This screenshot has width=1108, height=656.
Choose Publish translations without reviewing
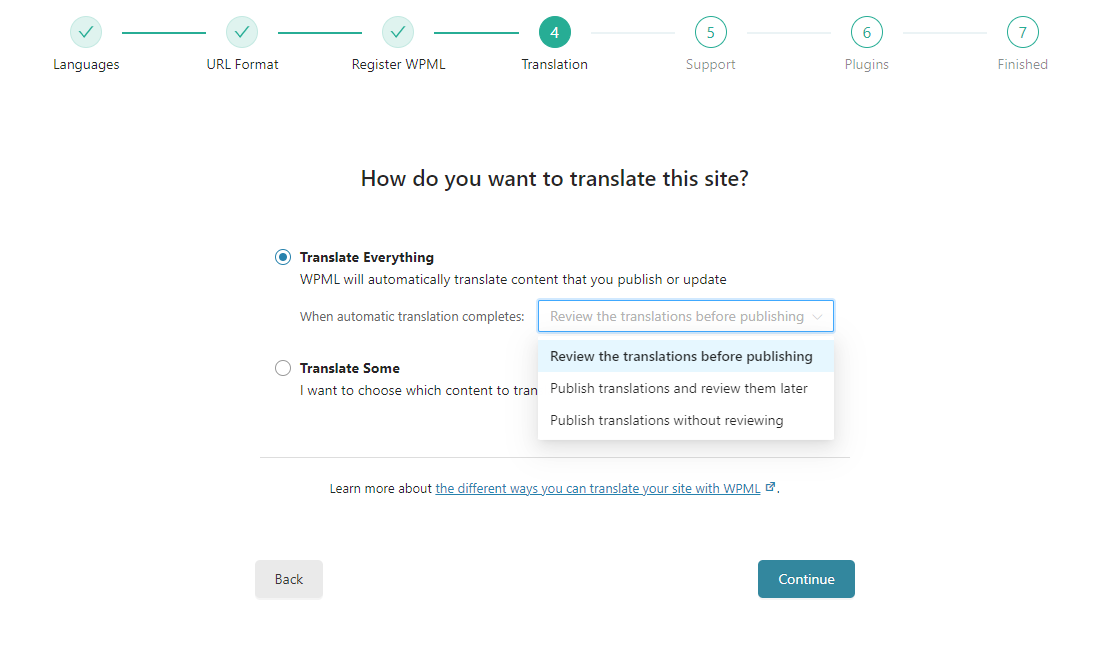[685, 421]
